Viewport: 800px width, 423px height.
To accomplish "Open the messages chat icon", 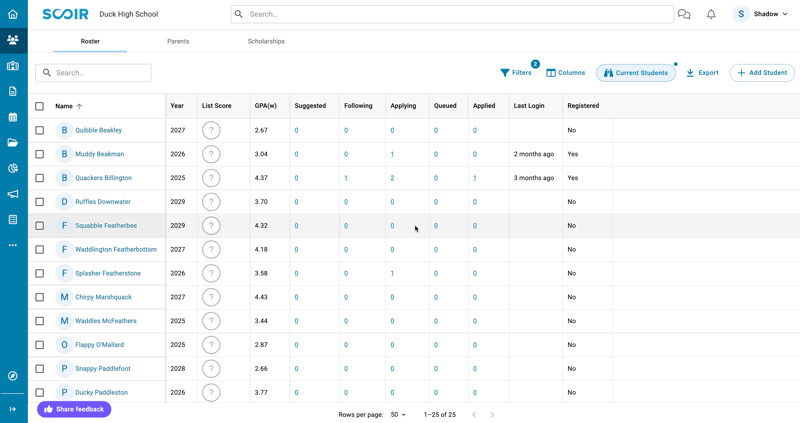I will point(684,15).
